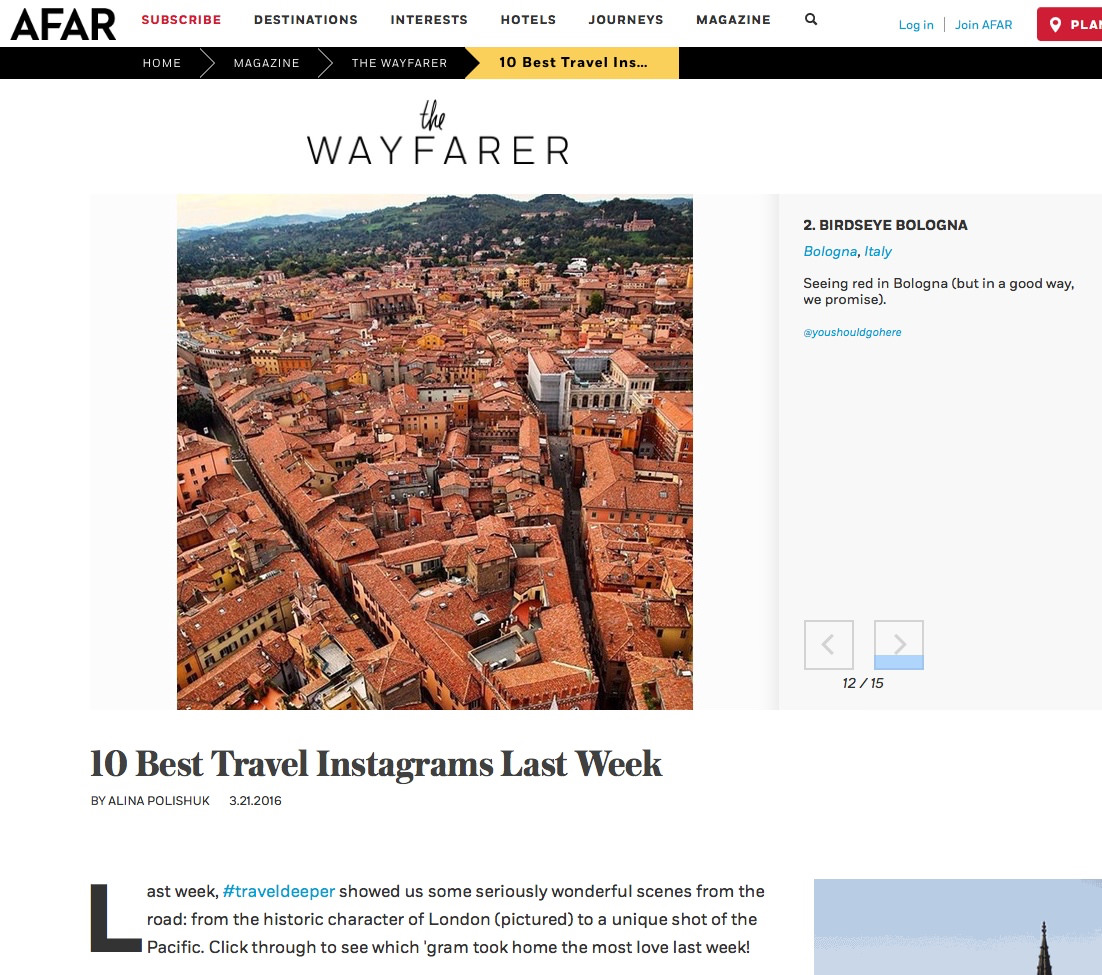Image resolution: width=1102 pixels, height=975 pixels.
Task: Click the Bologna rooftops photo
Action: point(434,452)
